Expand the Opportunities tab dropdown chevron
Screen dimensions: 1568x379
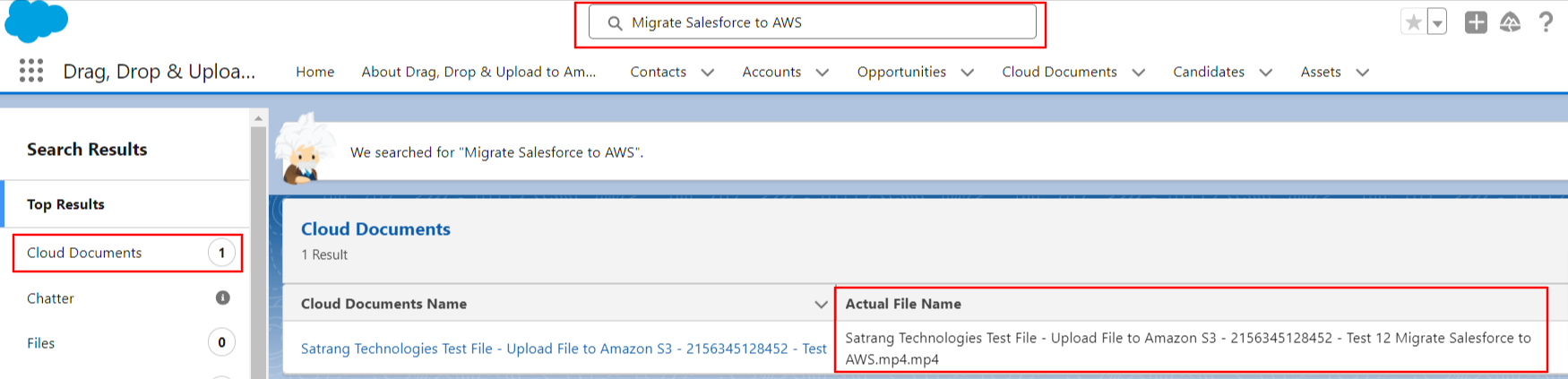pyautogui.click(x=968, y=73)
